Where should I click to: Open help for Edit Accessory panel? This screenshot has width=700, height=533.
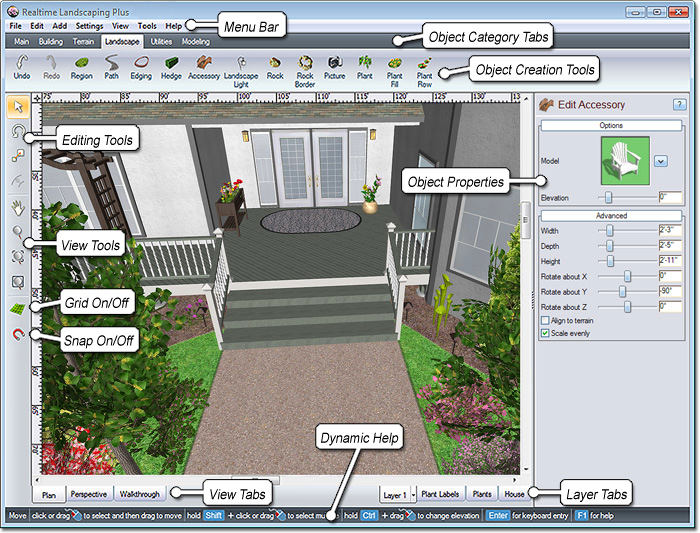click(679, 104)
